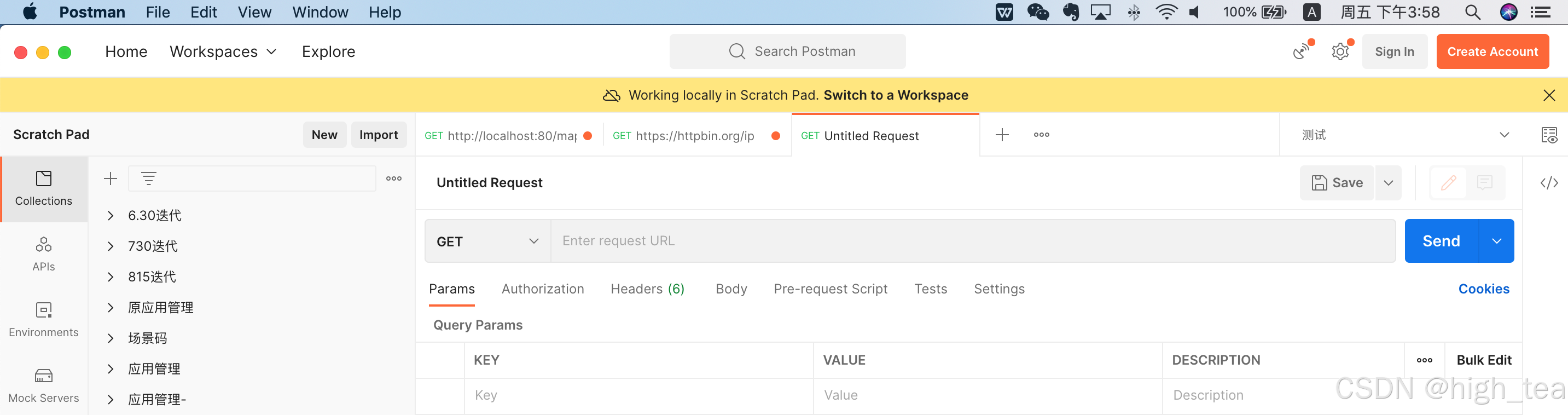Open the View menu
Screen dimensions: 1568x415
click(254, 12)
